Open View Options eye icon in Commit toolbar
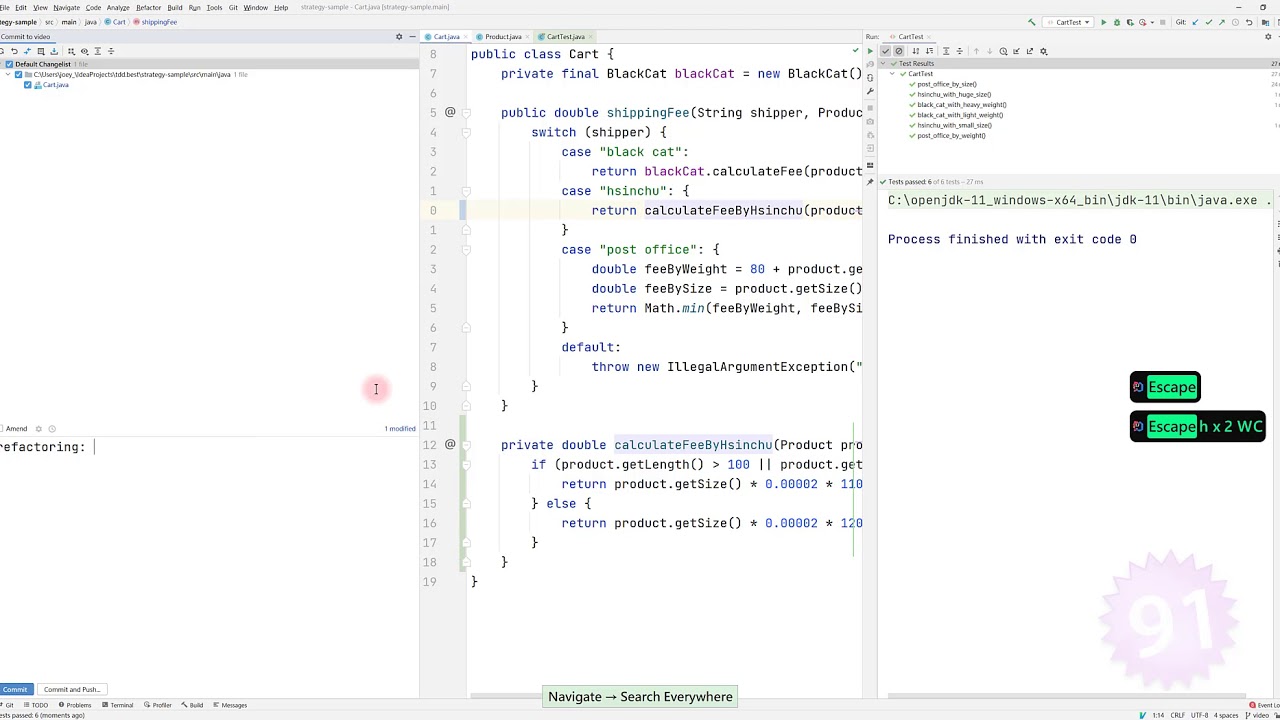The image size is (1280, 720). [x=84, y=51]
